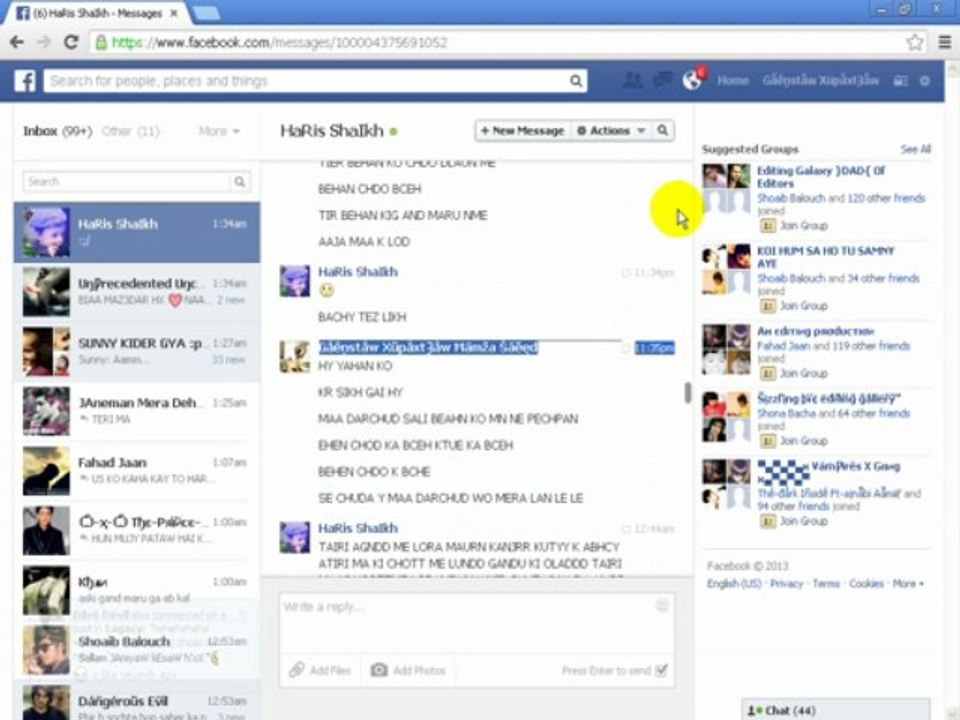Switch to the Inbox (99+) tab
The image size is (960, 720).
click(x=58, y=131)
